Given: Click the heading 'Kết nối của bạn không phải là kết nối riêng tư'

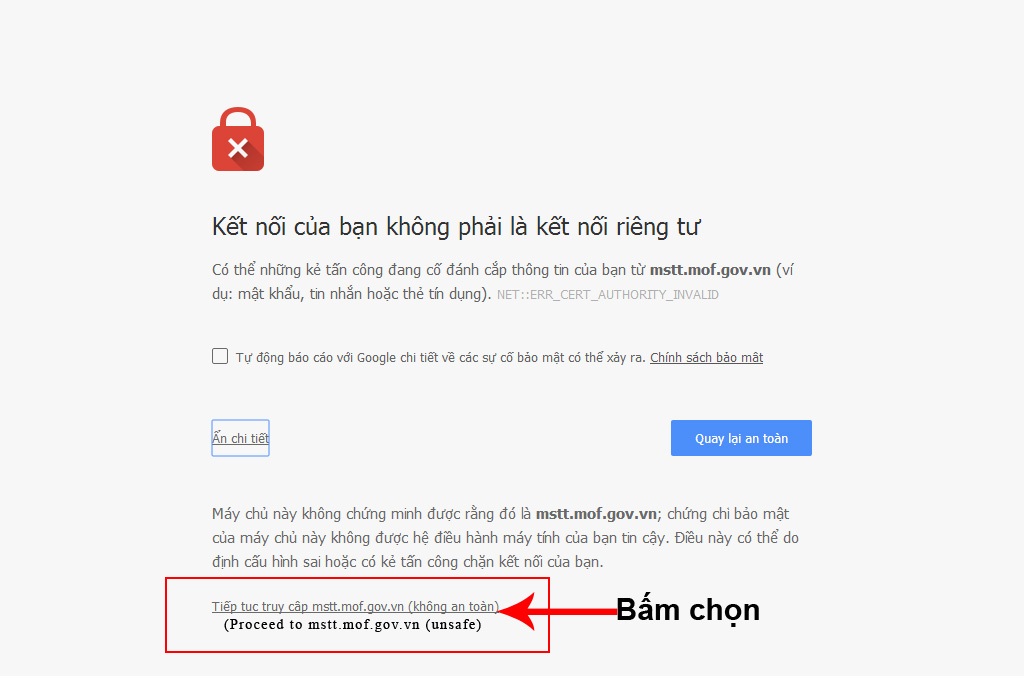Looking at the screenshot, I should (456, 227).
